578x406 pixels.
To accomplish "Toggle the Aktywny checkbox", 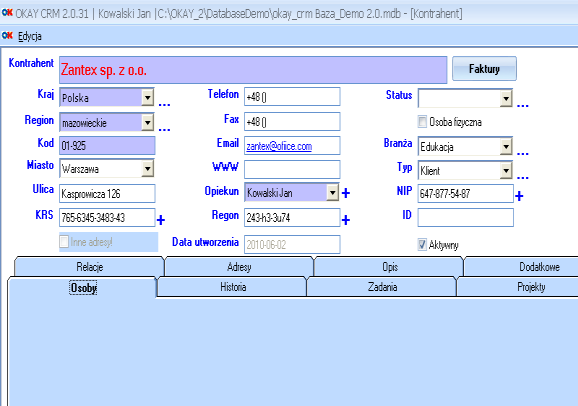I will (x=422, y=244).
